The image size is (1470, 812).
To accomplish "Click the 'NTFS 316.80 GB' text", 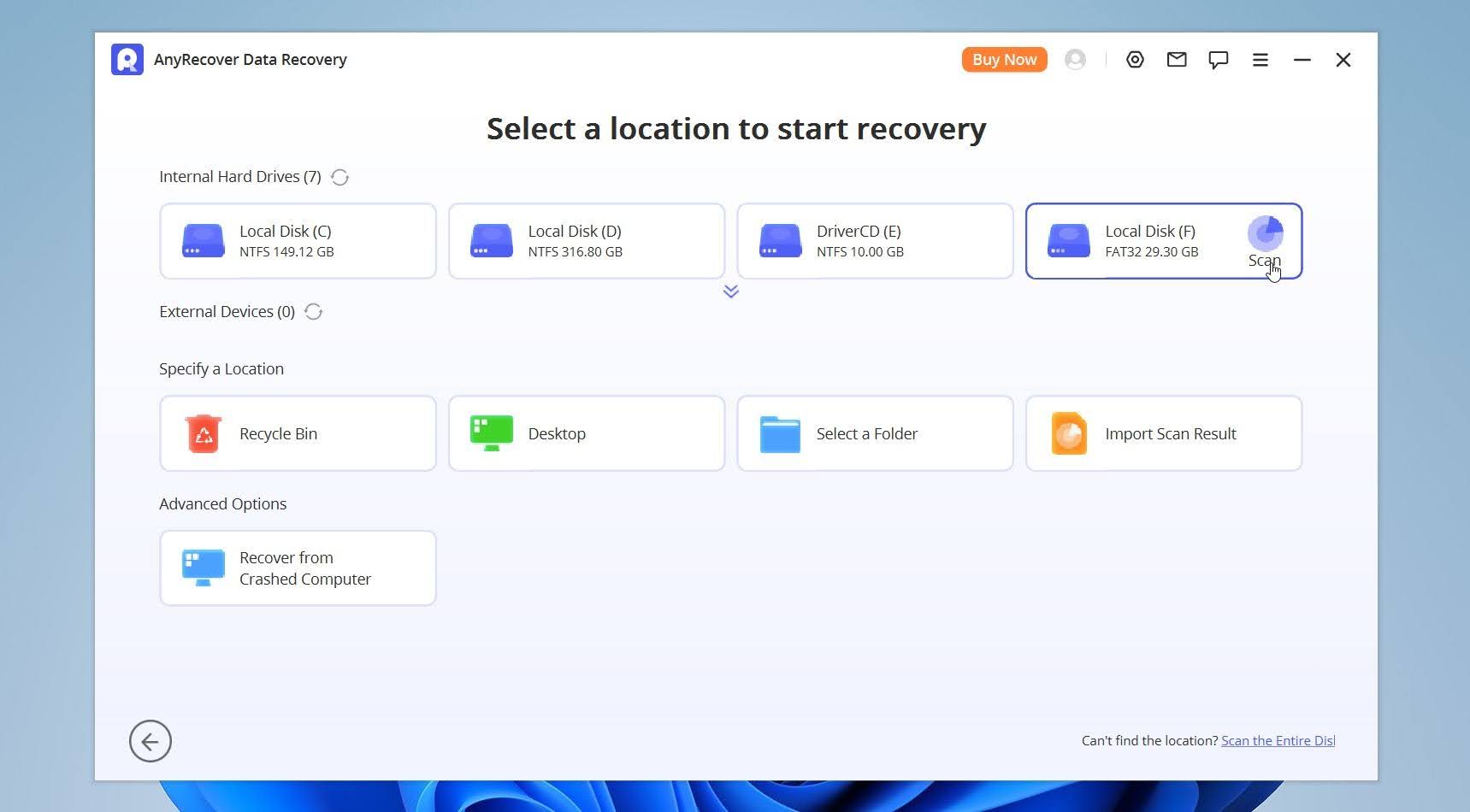I will click(x=576, y=252).
